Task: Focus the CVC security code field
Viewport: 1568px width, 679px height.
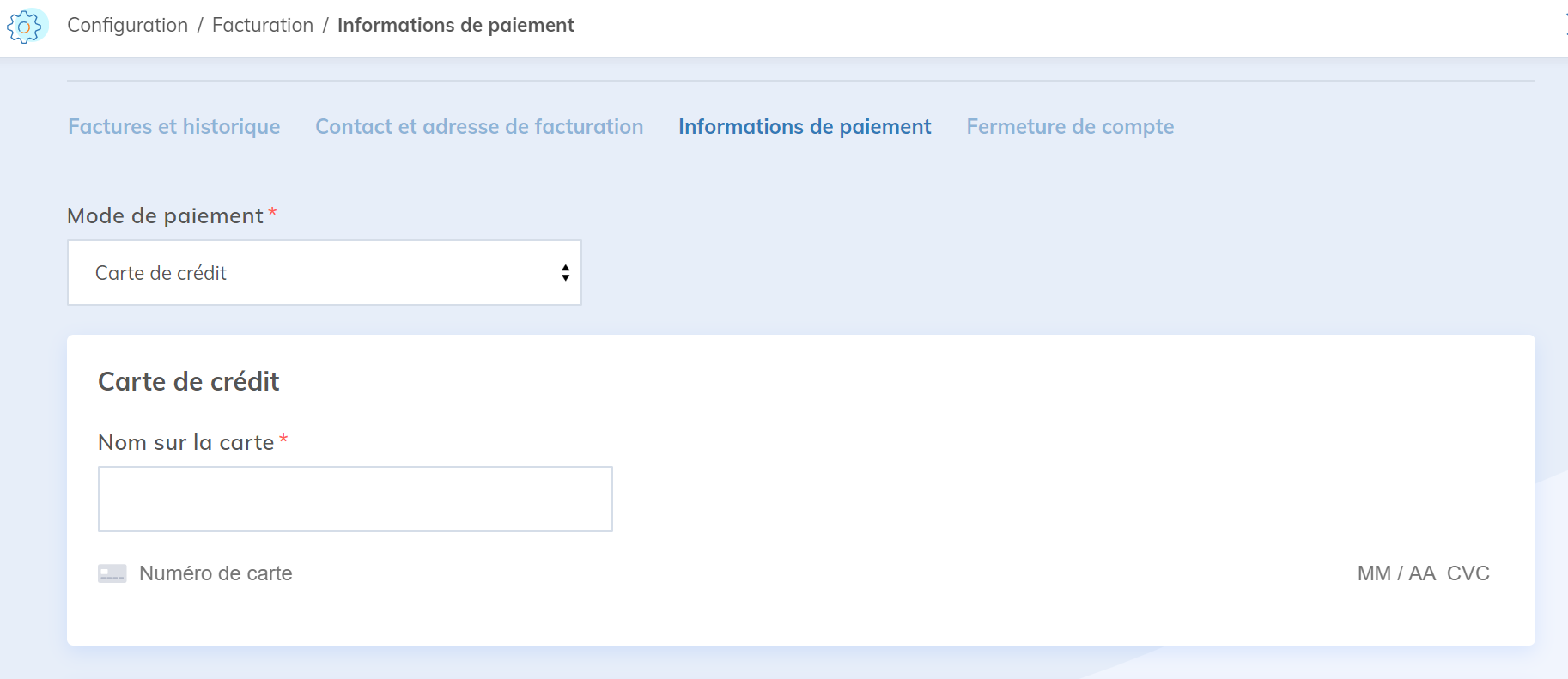Action: 1468,573
